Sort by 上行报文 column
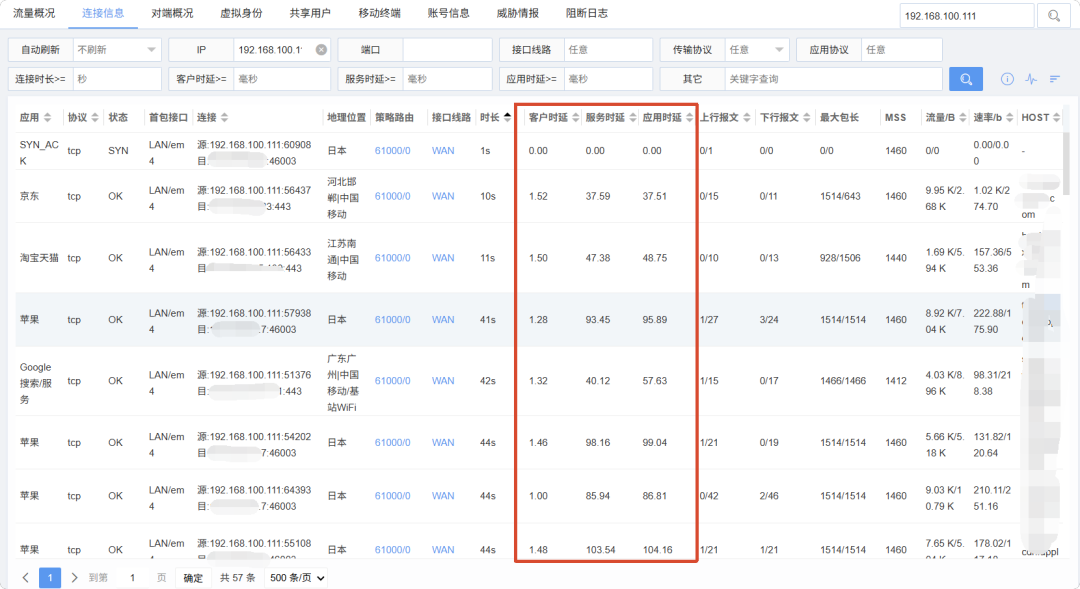Viewport: 1080px width, 589px height. tap(747, 118)
